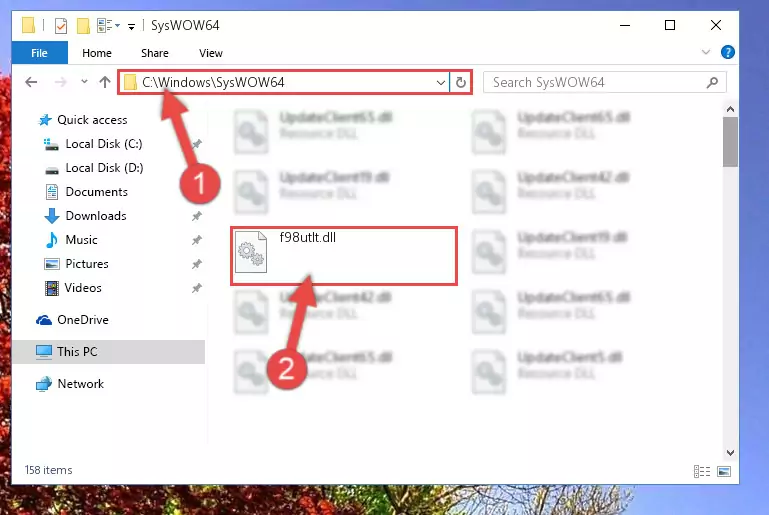Switch to Large icons view in status bar

pyautogui.click(x=724, y=471)
